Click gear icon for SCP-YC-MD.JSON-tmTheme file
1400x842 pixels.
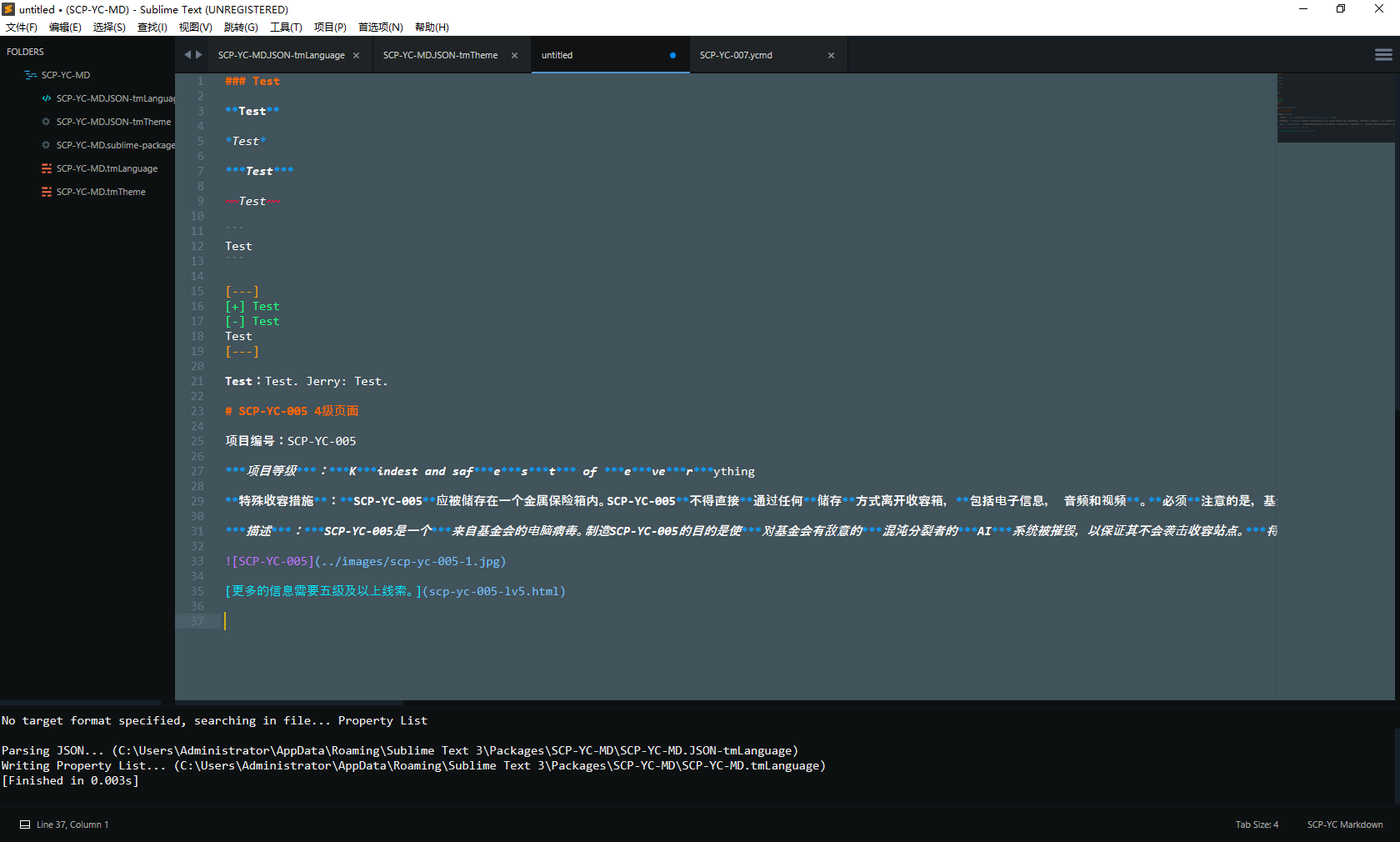pyautogui.click(x=47, y=122)
